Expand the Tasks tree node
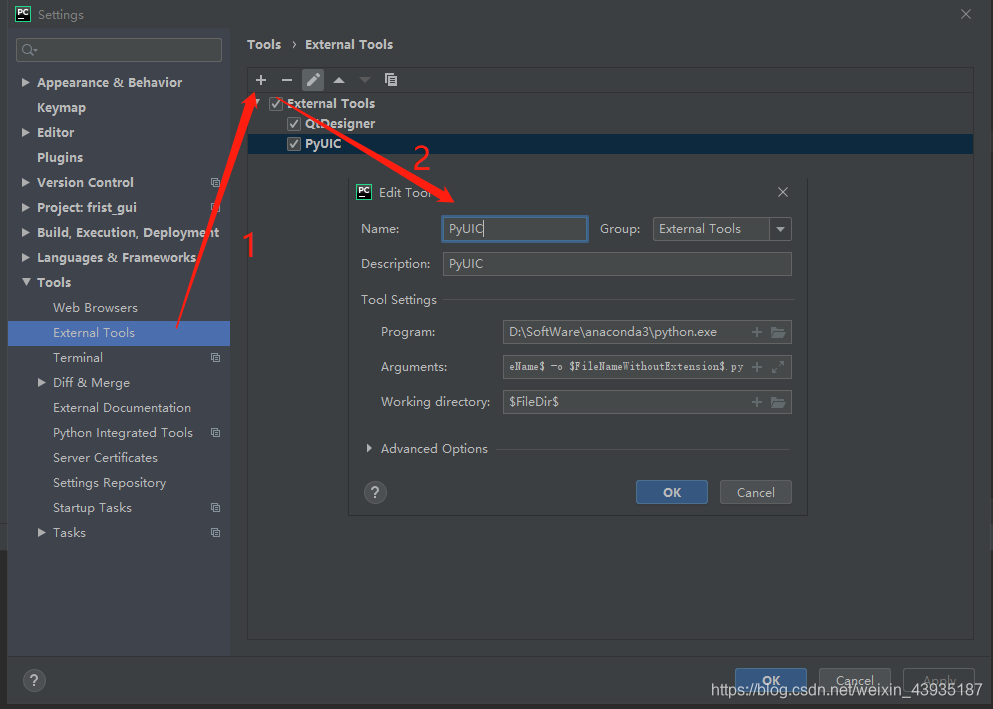This screenshot has height=709, width=993. pyautogui.click(x=42, y=533)
